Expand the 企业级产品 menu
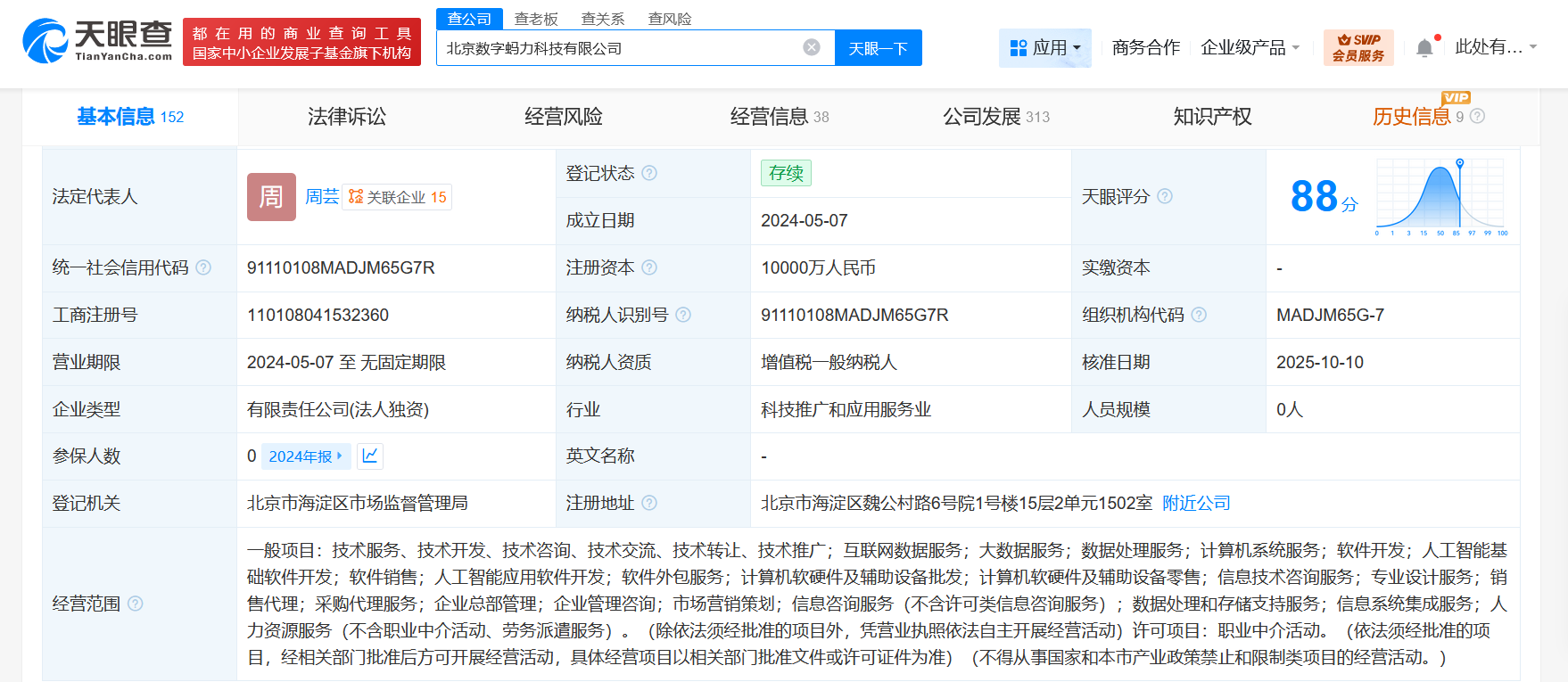 (x=1250, y=47)
